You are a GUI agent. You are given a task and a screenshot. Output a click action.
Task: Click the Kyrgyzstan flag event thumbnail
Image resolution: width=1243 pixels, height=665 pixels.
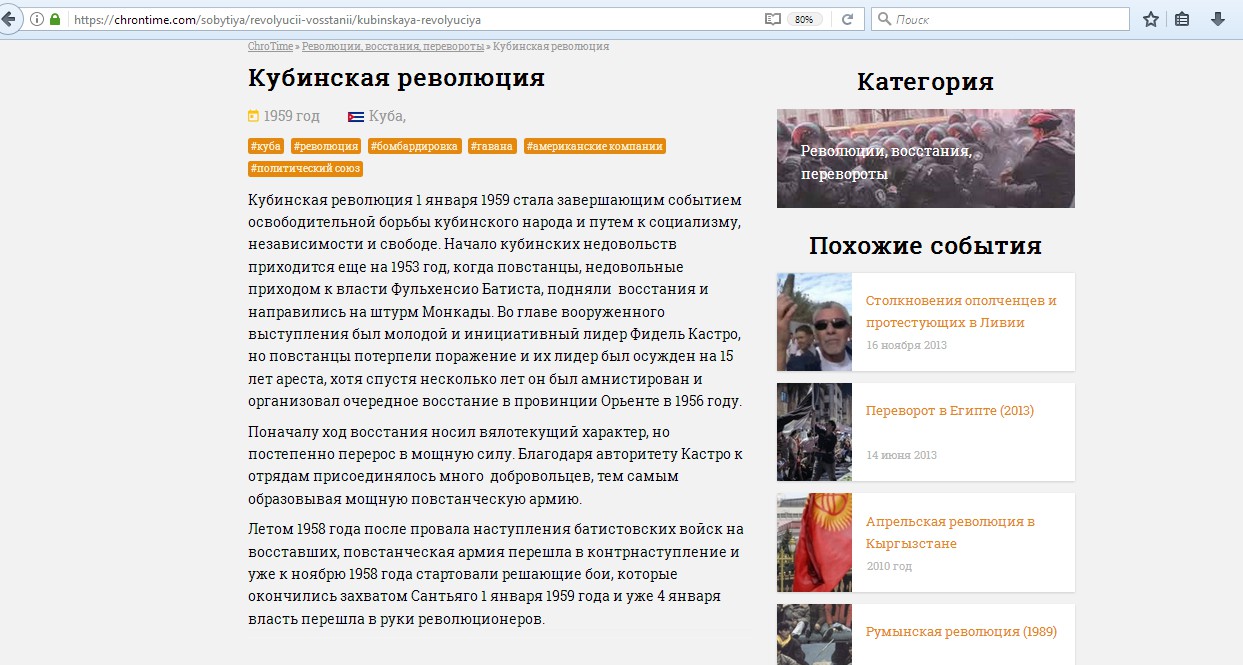coord(814,542)
